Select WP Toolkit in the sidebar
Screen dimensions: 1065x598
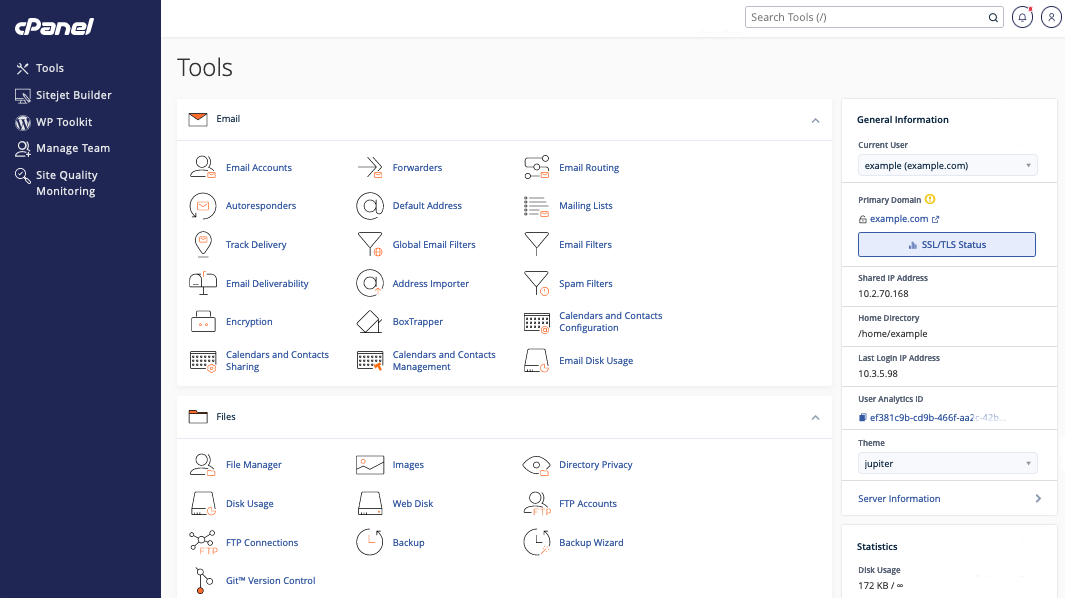coord(64,122)
